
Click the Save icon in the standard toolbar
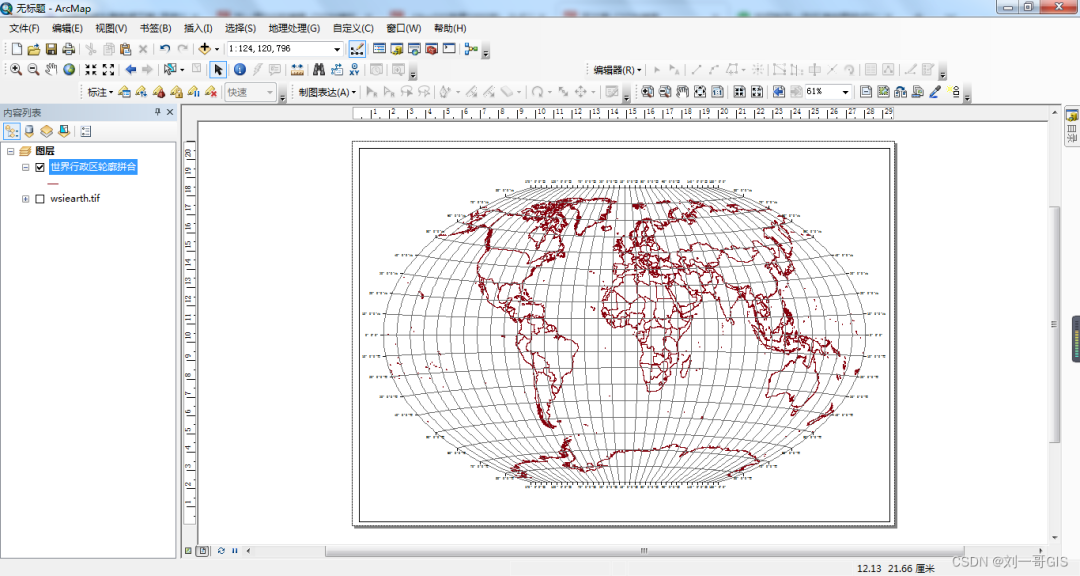[50, 49]
